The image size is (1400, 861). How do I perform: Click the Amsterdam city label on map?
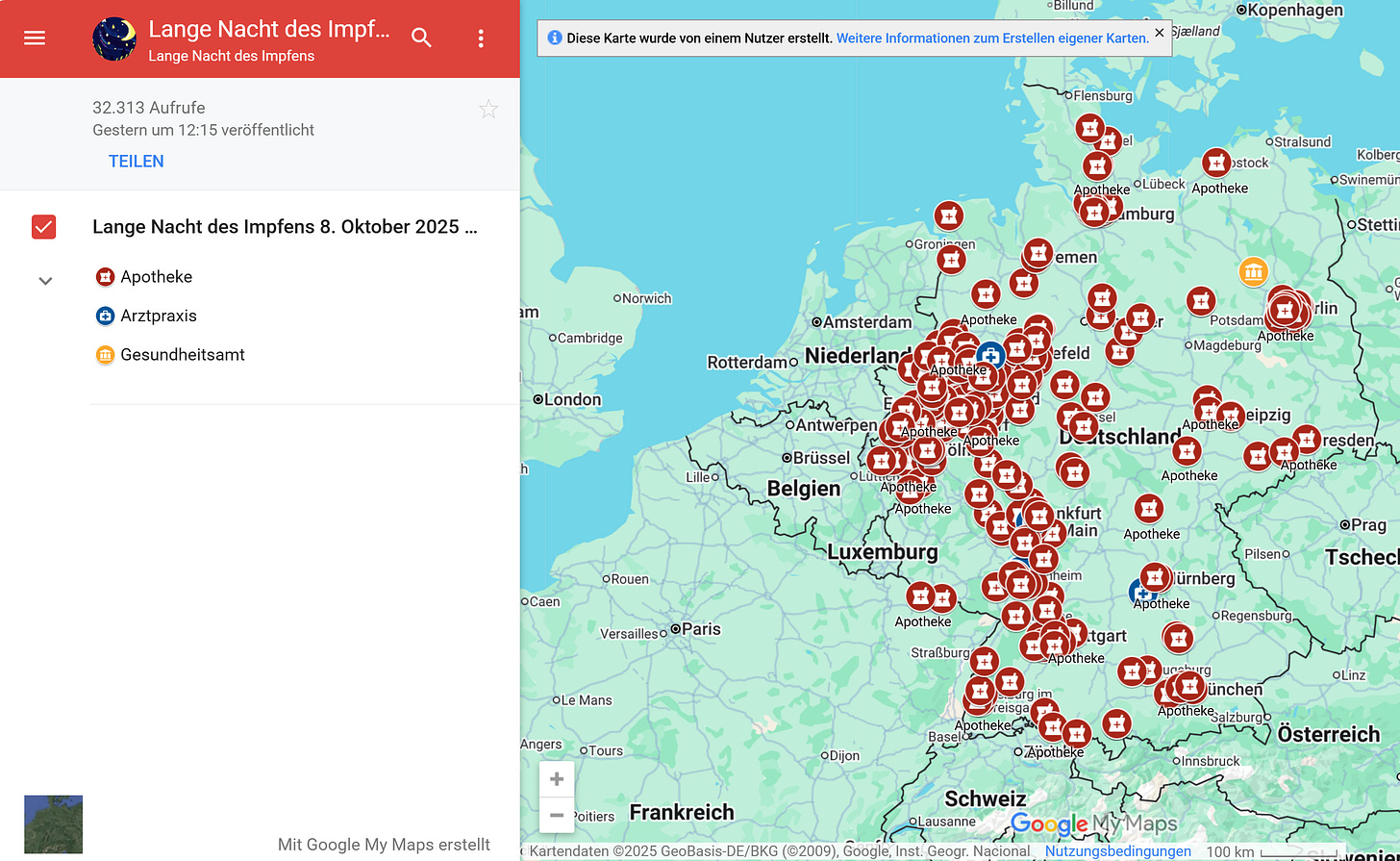point(867,321)
